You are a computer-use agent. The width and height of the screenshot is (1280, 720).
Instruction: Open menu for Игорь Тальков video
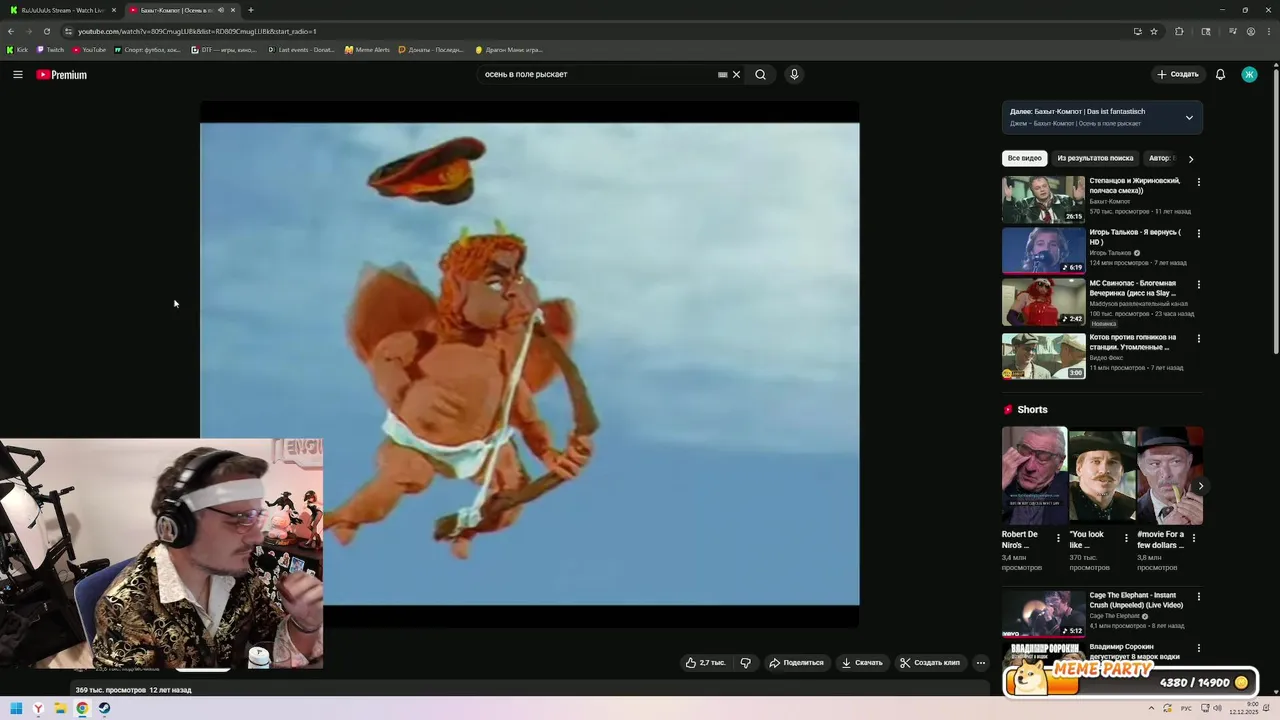[x=1198, y=233]
